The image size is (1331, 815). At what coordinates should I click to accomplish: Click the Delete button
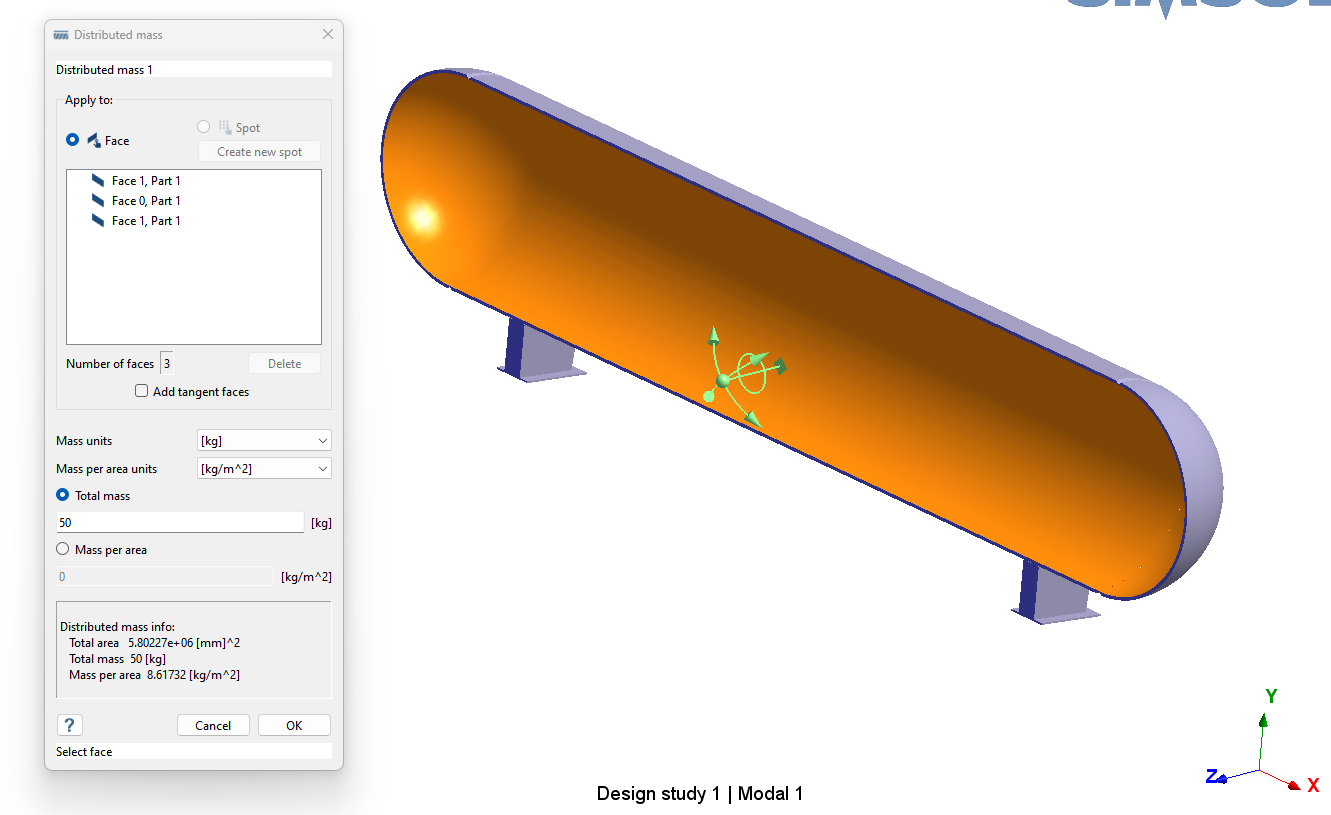click(284, 364)
